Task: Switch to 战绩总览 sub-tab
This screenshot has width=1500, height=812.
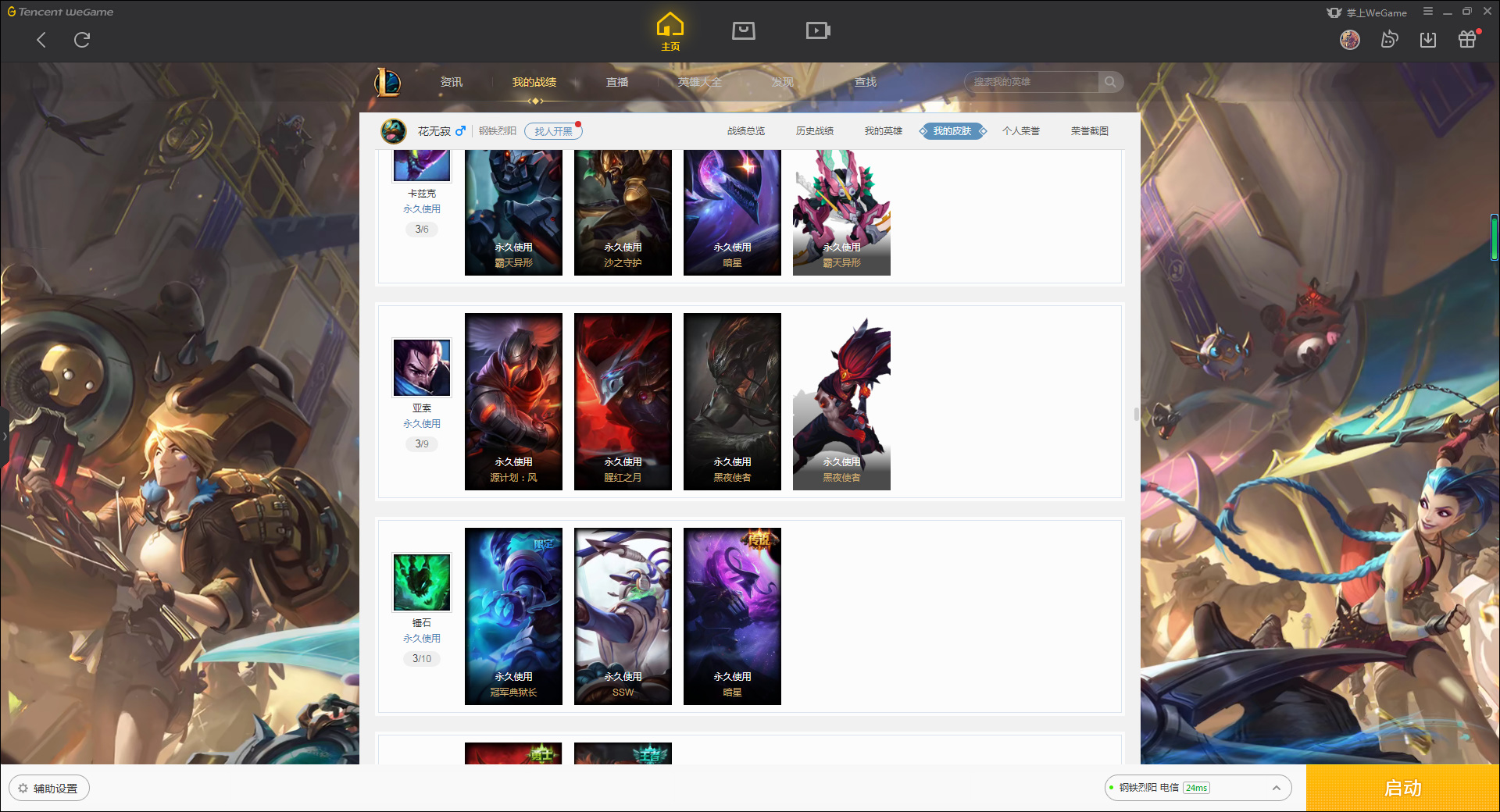Action: point(746,131)
